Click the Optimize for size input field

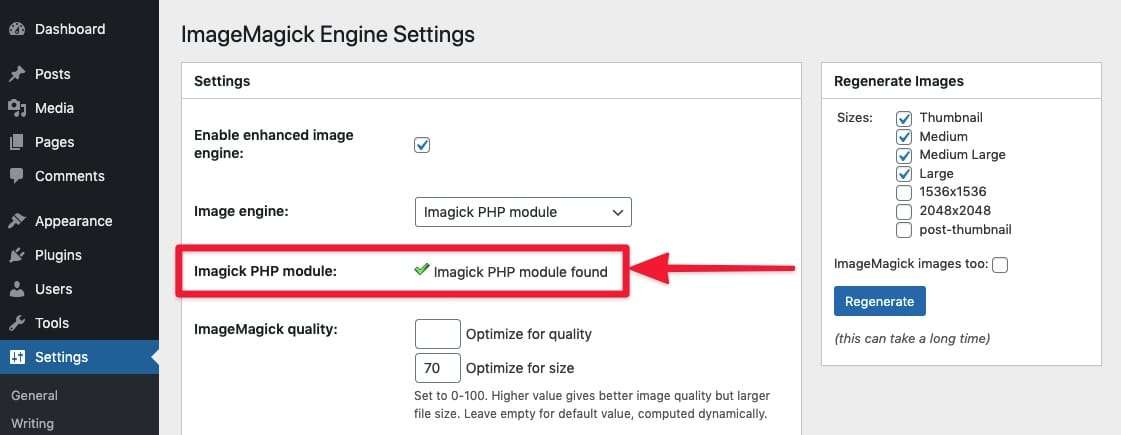[x=437, y=368]
